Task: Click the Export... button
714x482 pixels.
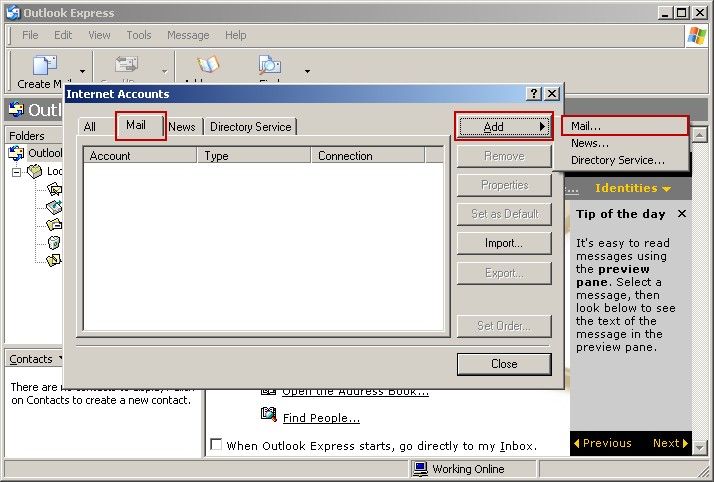Action: click(504, 273)
